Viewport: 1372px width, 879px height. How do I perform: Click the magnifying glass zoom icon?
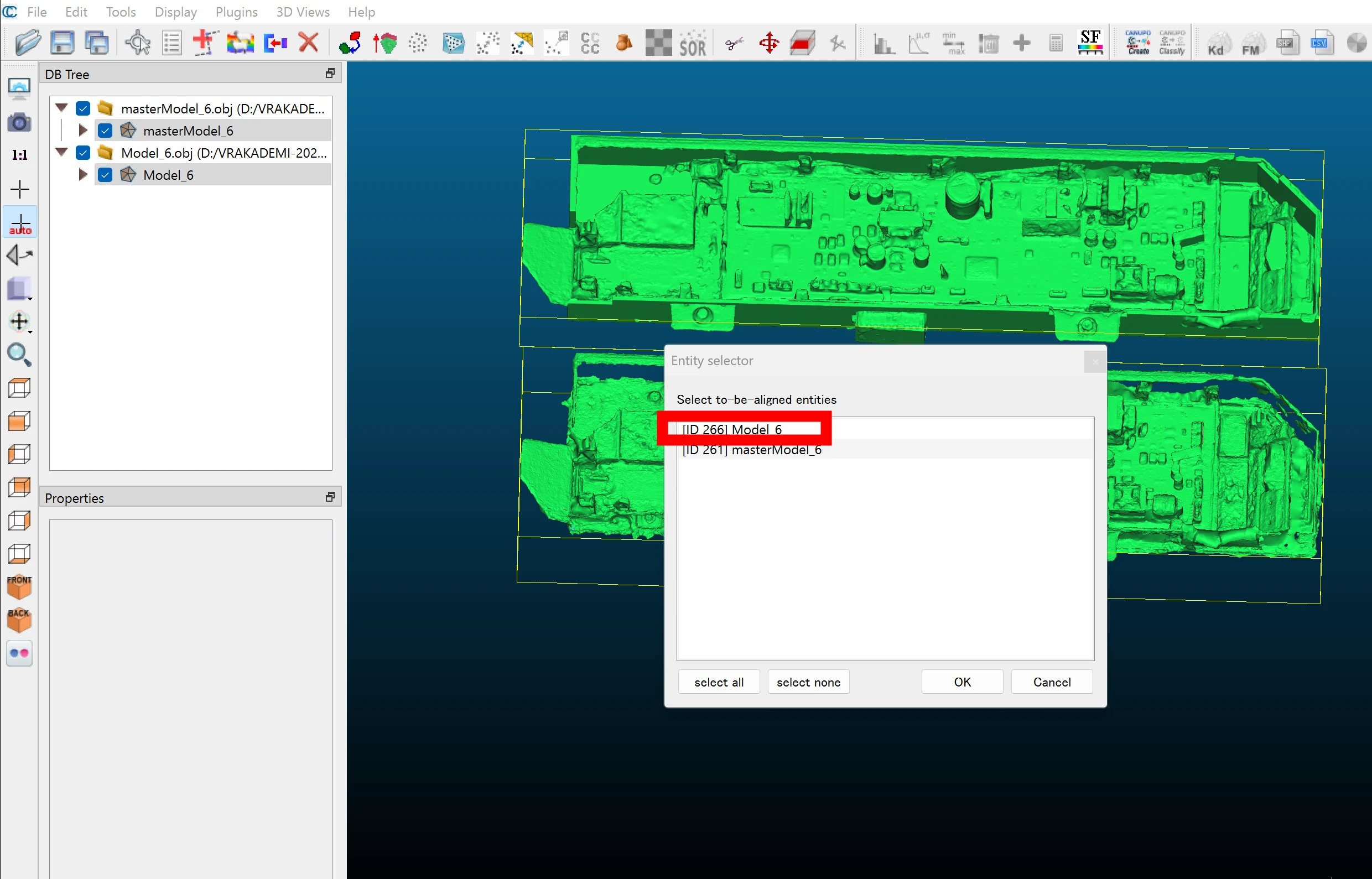coord(19,355)
